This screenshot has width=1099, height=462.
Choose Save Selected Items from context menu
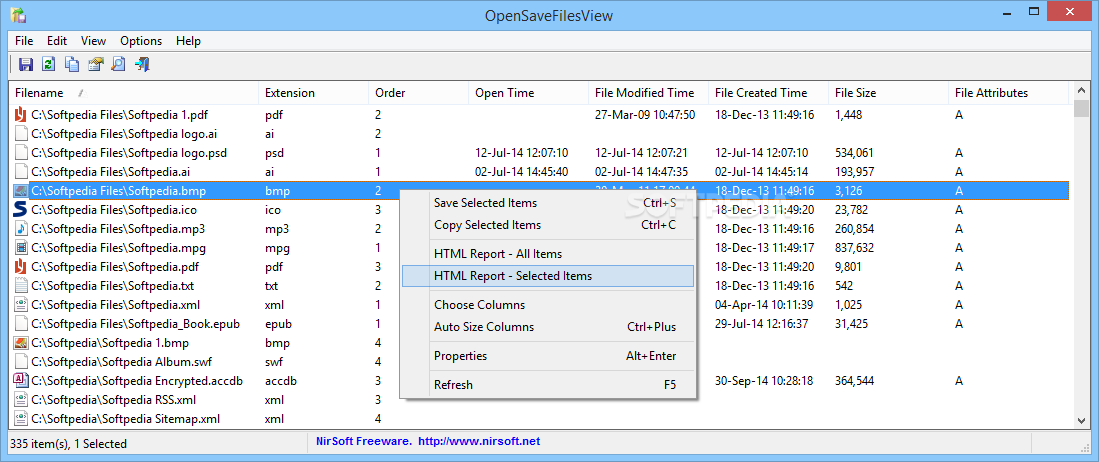click(548, 203)
